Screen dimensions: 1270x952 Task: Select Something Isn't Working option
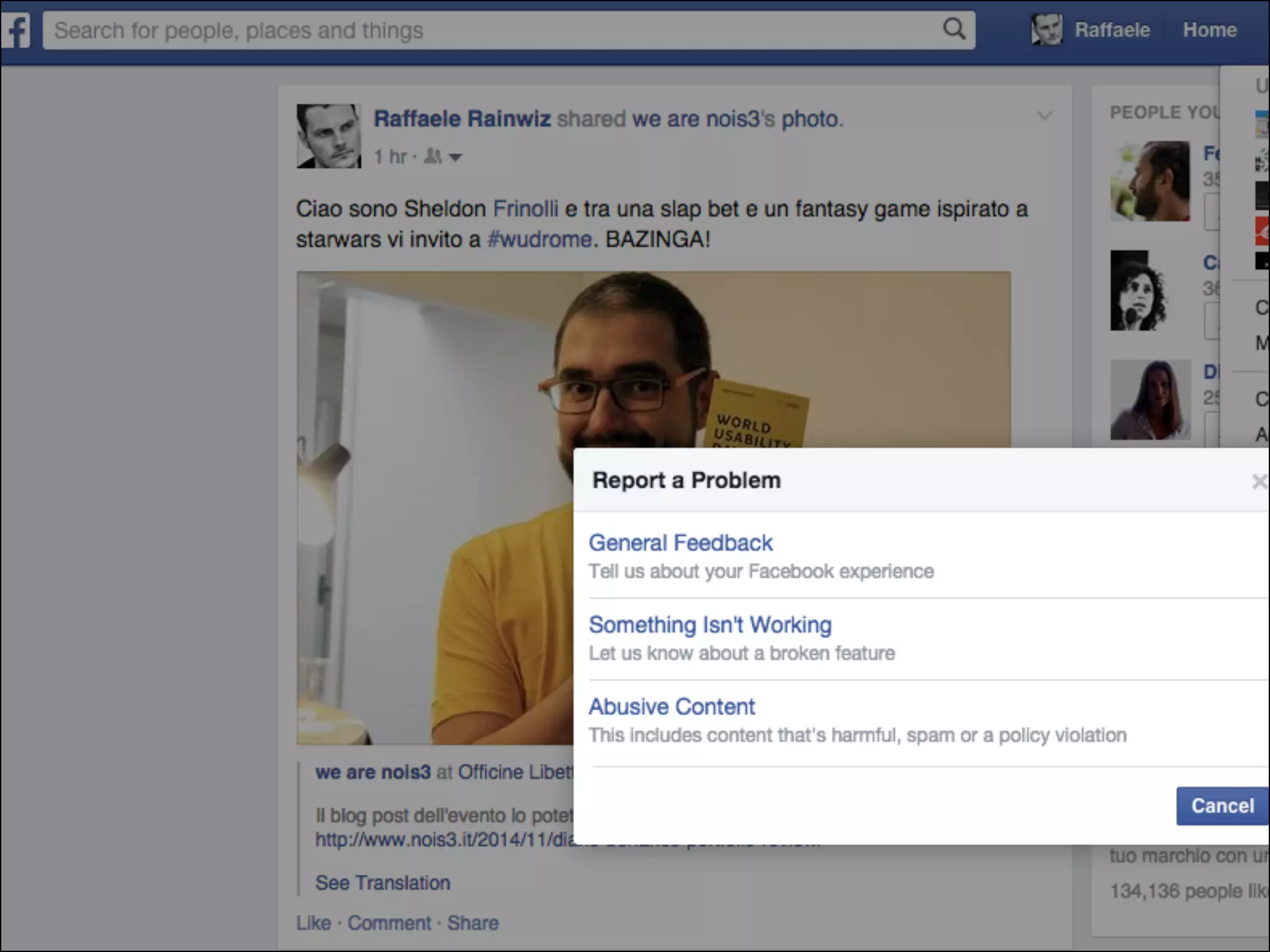coord(710,625)
